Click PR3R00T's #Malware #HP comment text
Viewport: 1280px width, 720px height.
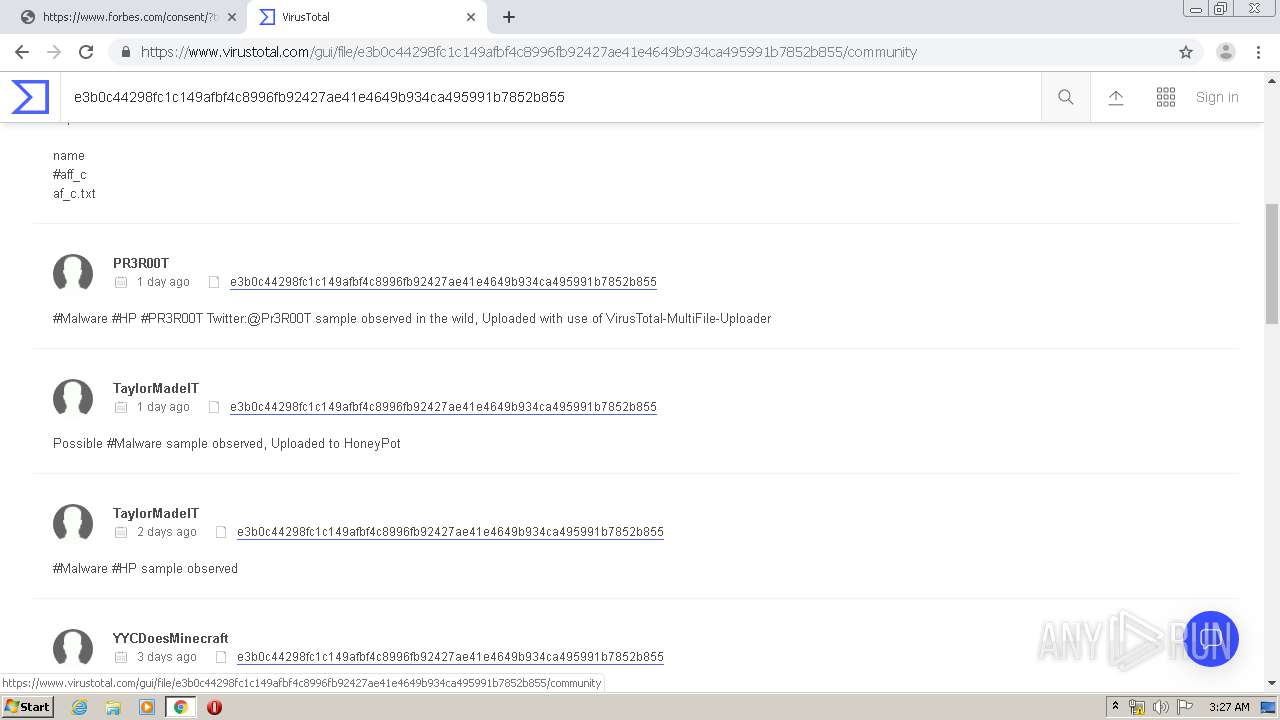(x=412, y=318)
